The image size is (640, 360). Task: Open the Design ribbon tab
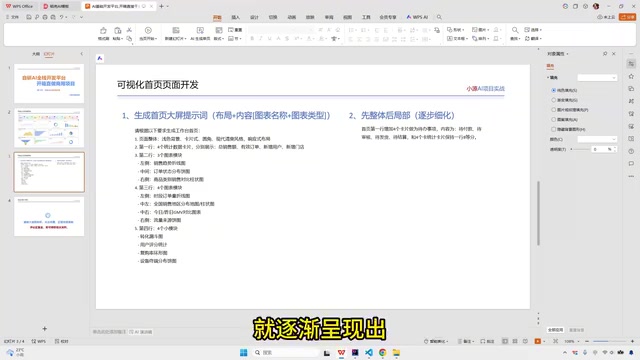[x=254, y=17]
